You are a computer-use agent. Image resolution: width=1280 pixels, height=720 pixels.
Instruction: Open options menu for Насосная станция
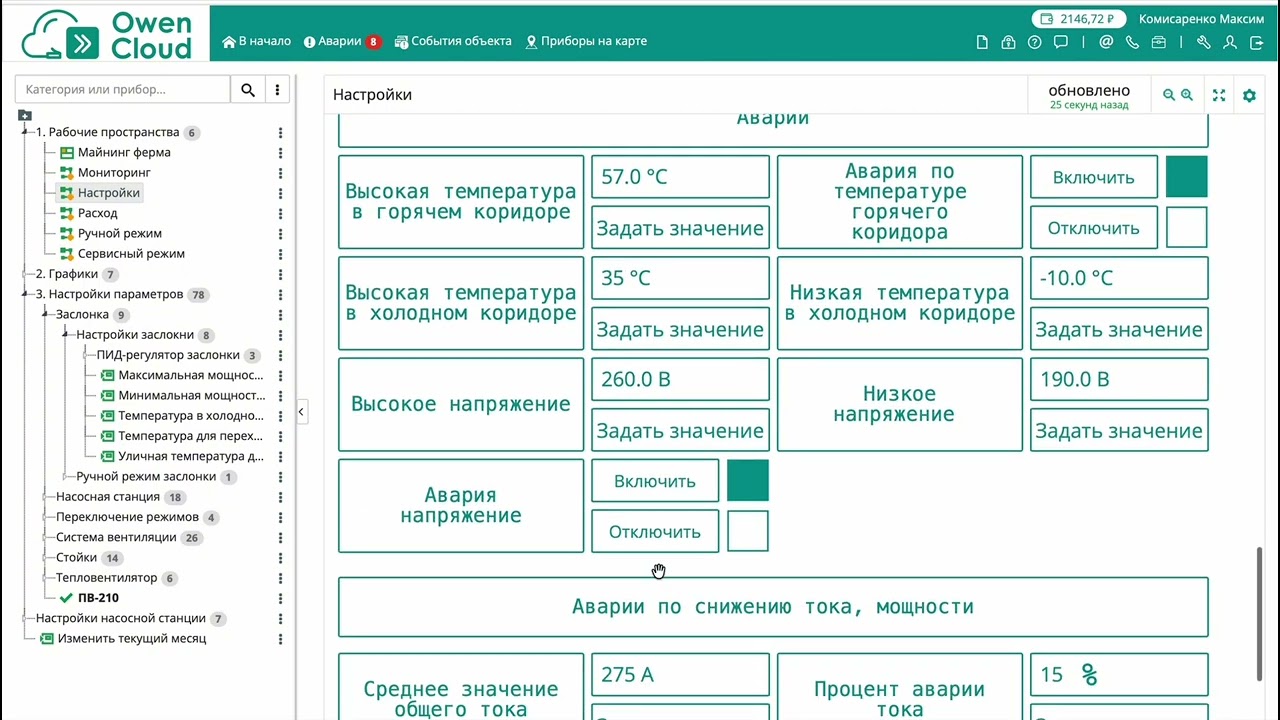(x=280, y=497)
